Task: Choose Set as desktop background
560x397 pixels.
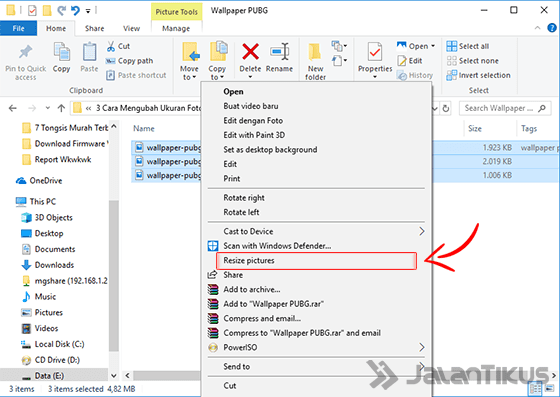Action: point(270,150)
